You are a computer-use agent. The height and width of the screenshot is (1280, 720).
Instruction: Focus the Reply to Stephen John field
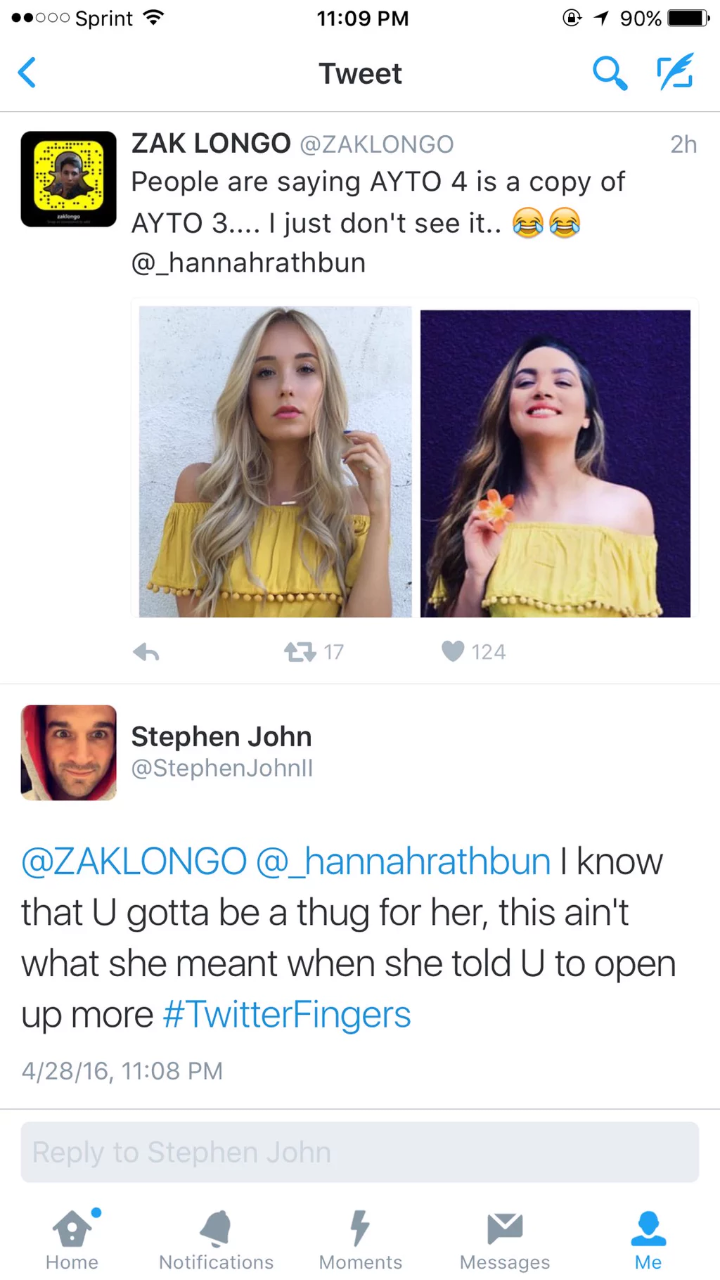360,1152
